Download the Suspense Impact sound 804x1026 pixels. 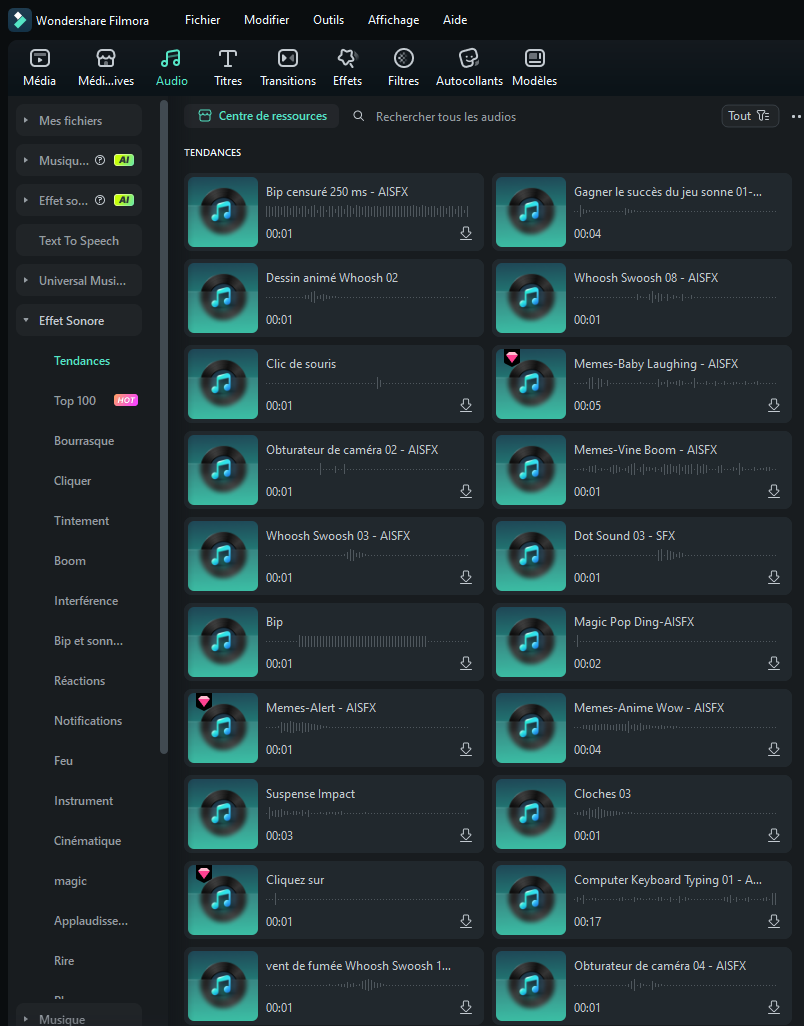pos(466,836)
